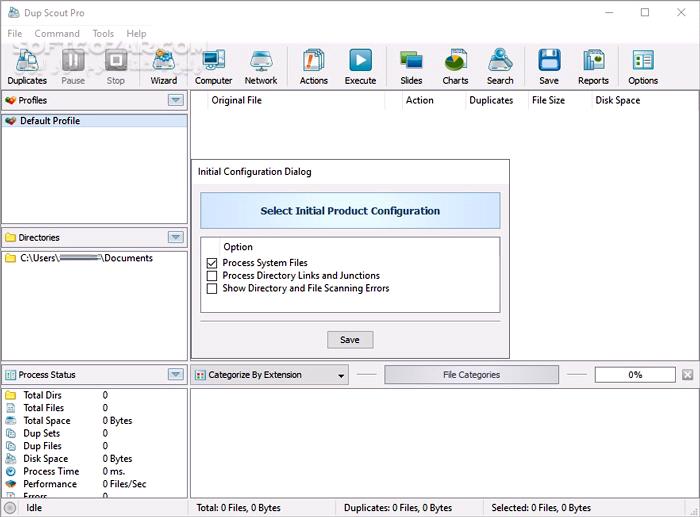The image size is (700, 517).
Task: Enable Show Directory and File Scanning Errors
Action: 212,288
